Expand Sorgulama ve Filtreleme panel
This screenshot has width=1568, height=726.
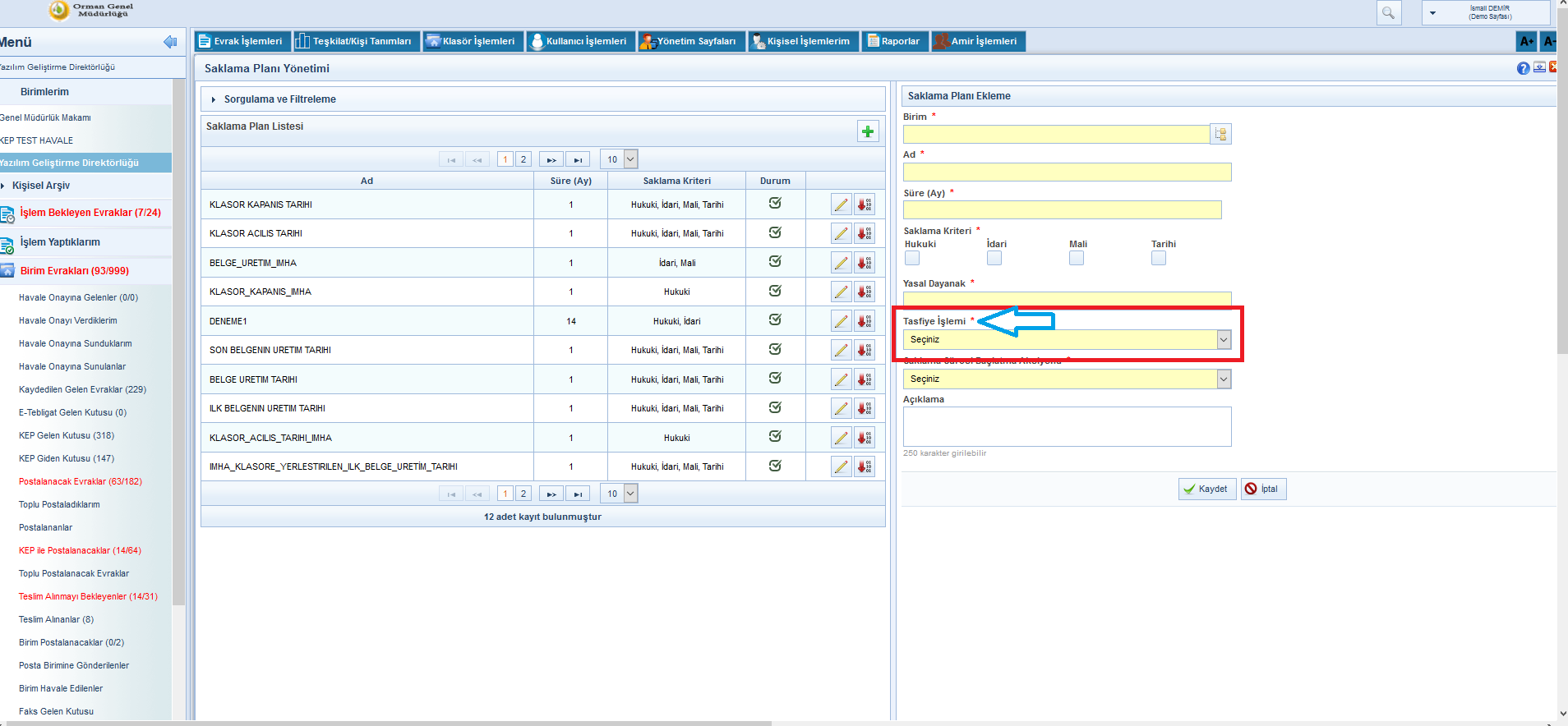tap(279, 99)
